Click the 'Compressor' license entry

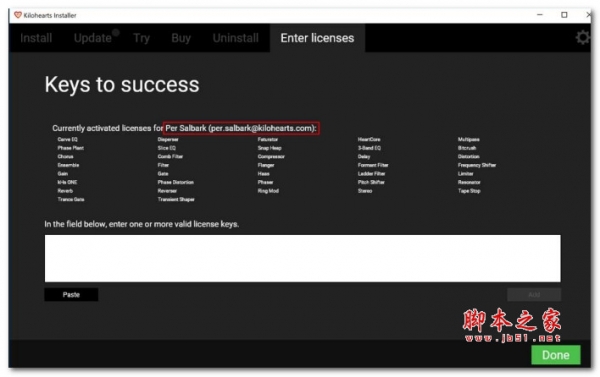pos(271,157)
